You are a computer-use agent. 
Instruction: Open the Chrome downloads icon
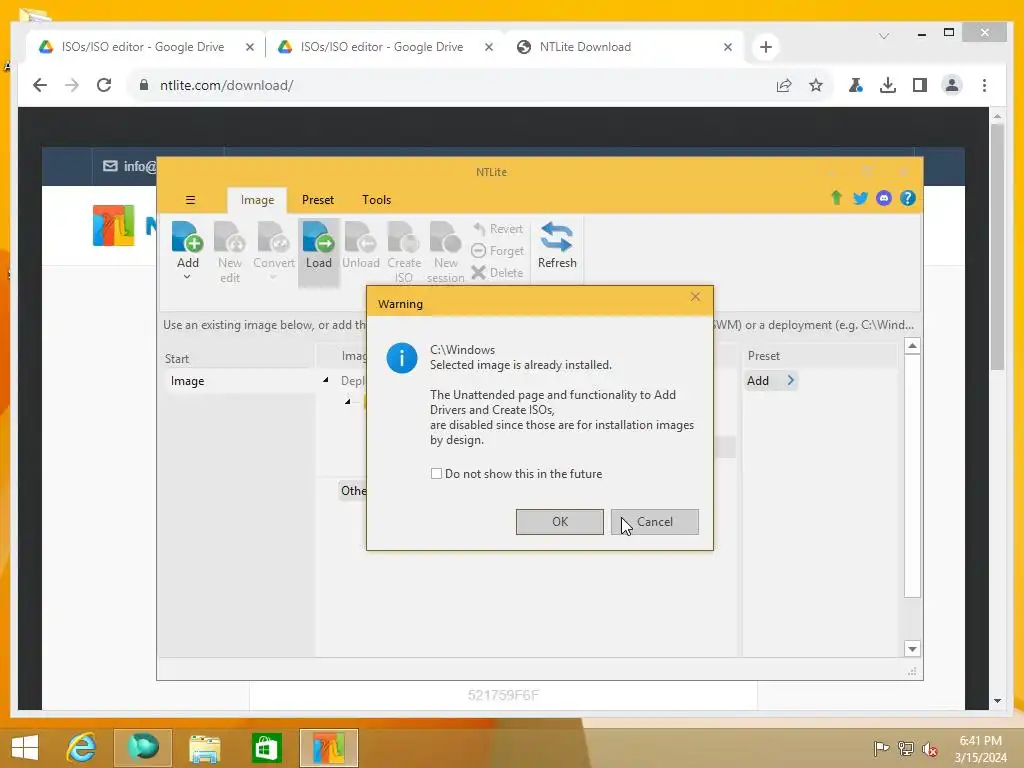click(x=888, y=85)
